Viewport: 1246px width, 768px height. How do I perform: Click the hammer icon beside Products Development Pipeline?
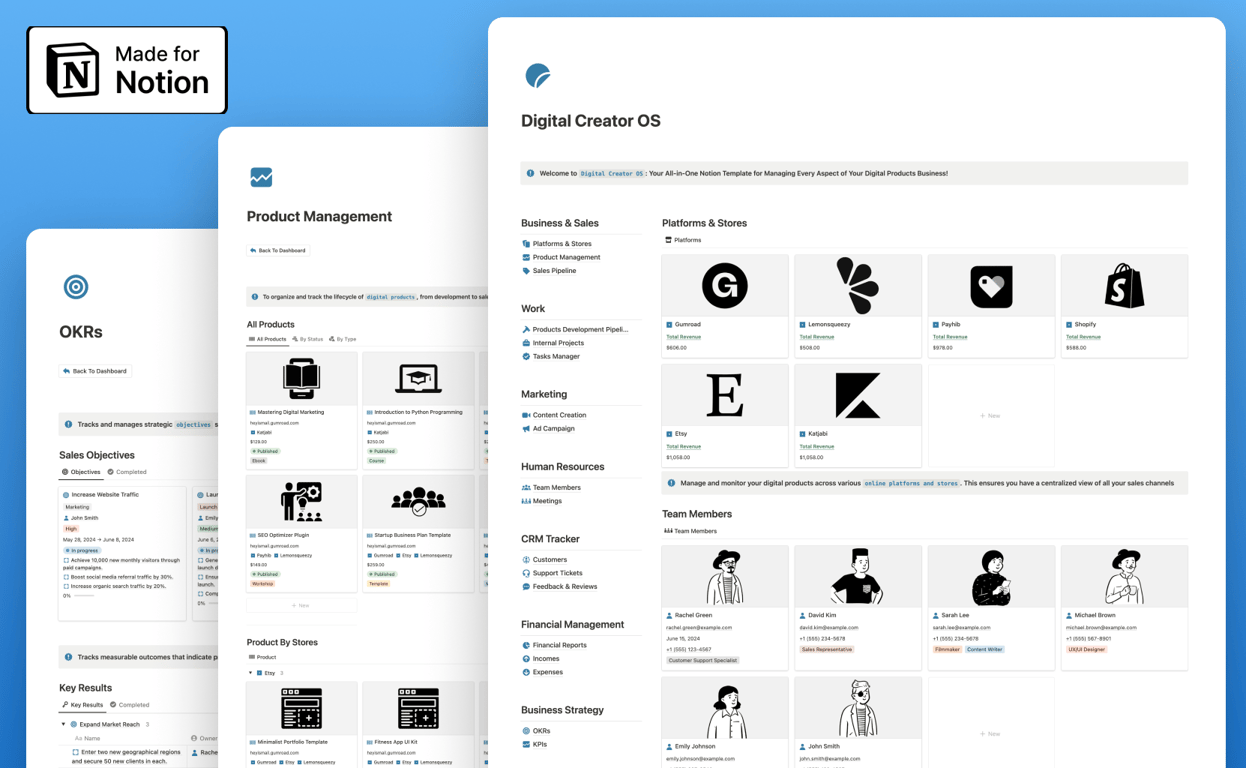pos(526,329)
